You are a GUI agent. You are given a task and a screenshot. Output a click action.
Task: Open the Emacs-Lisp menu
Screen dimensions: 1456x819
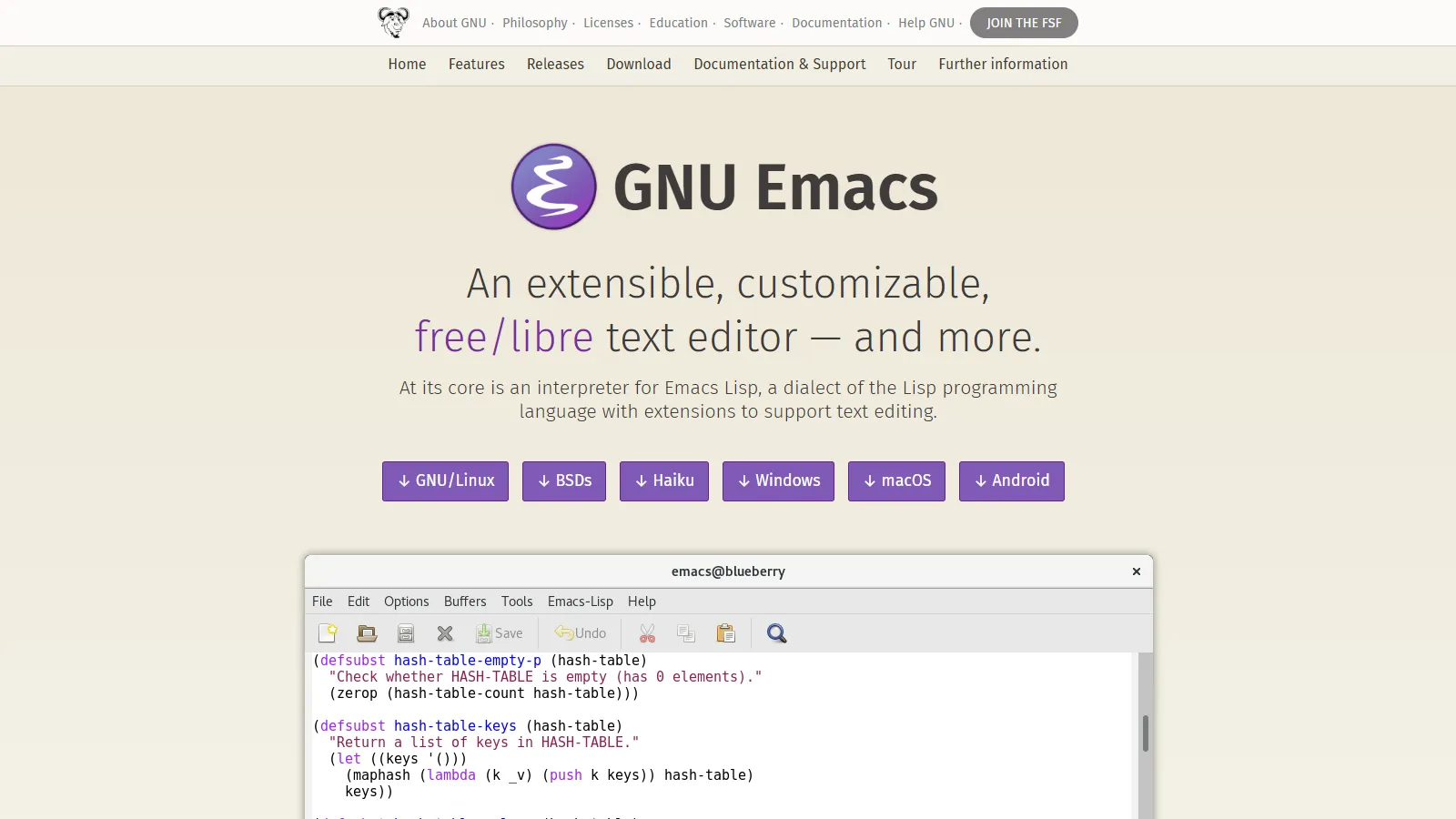[580, 602]
